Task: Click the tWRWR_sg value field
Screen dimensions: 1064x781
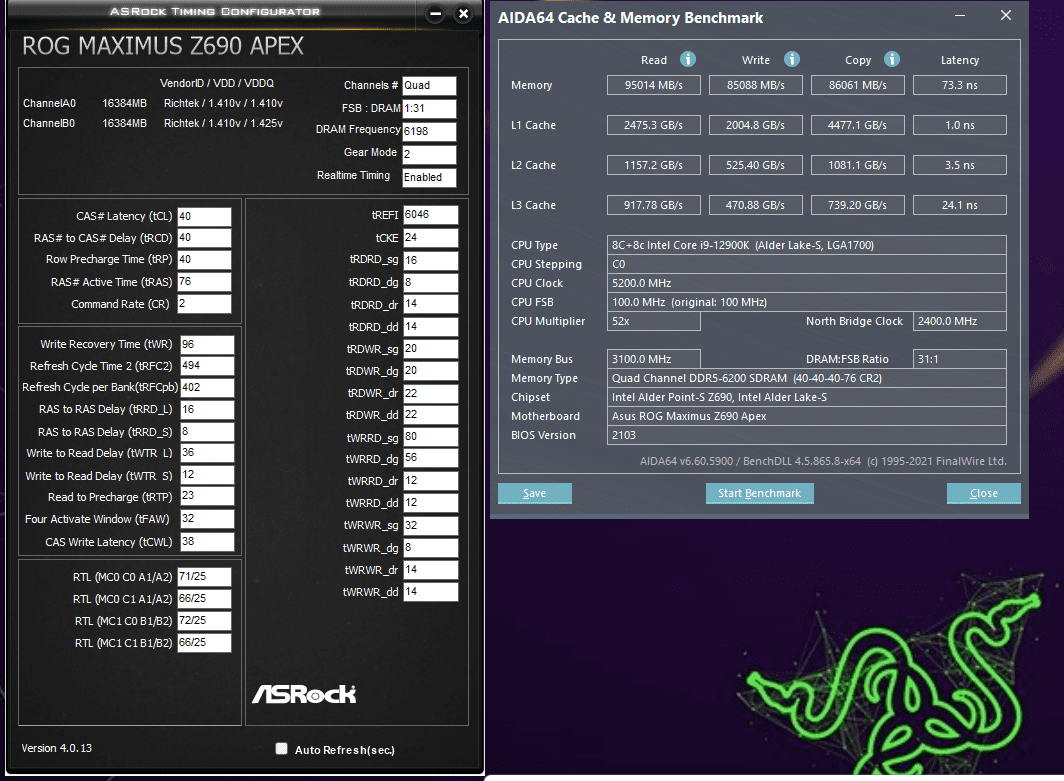Action: (x=431, y=525)
